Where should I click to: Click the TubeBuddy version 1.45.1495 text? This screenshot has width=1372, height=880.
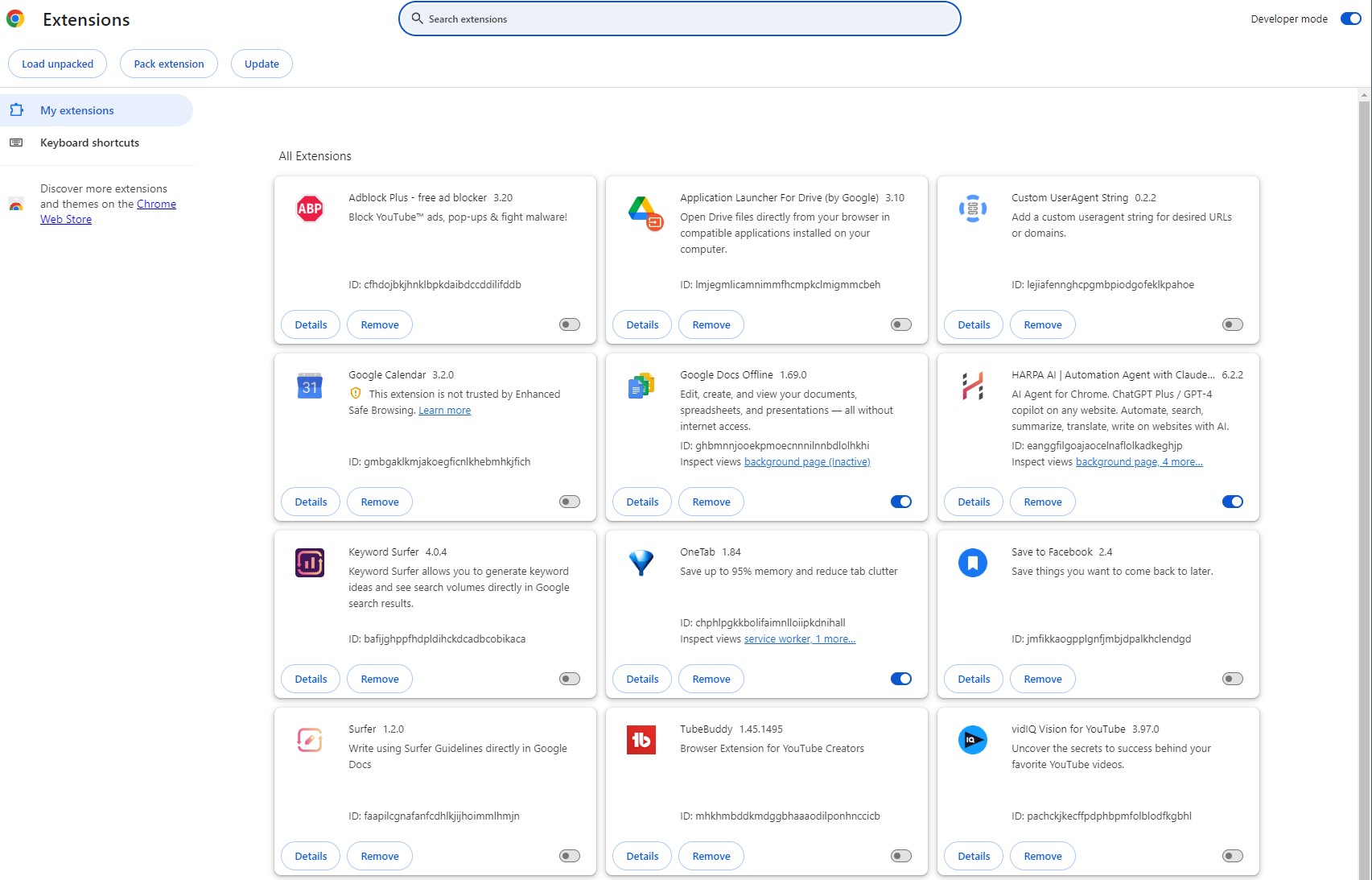[x=761, y=729]
